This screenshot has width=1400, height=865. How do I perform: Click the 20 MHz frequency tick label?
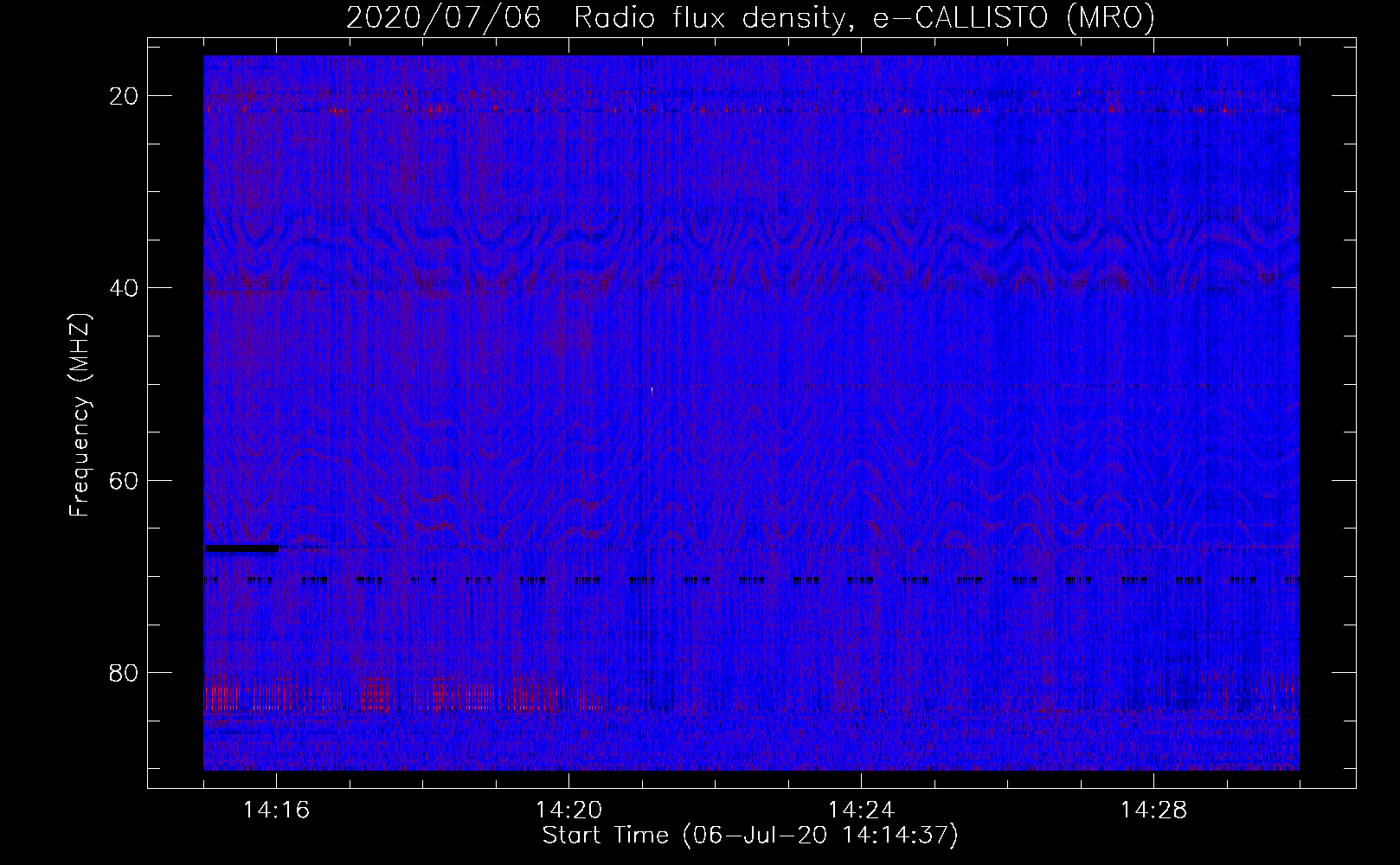click(124, 96)
